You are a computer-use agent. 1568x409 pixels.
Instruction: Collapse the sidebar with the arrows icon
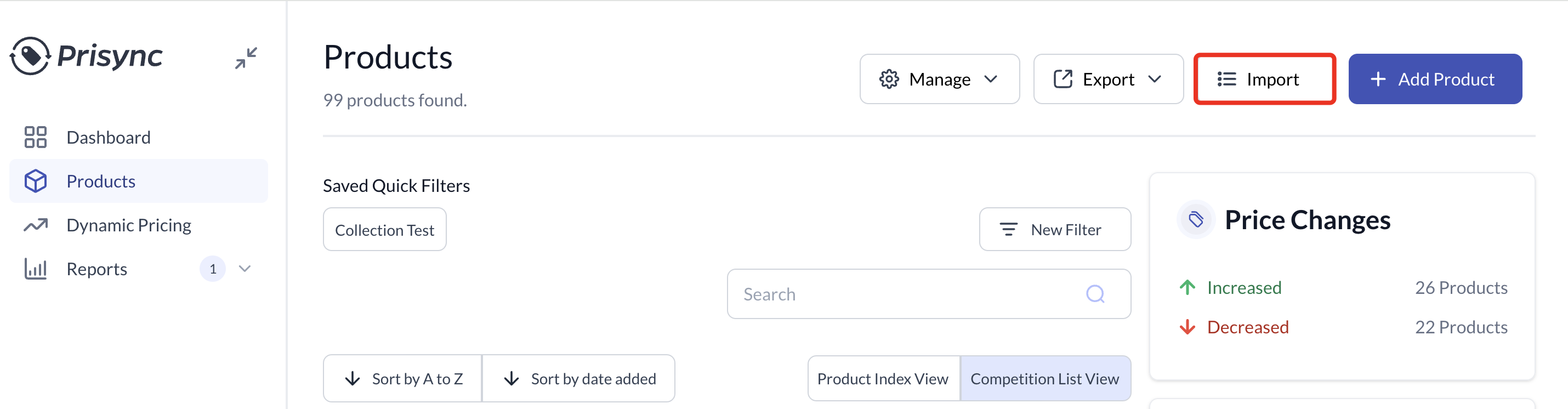point(246,59)
